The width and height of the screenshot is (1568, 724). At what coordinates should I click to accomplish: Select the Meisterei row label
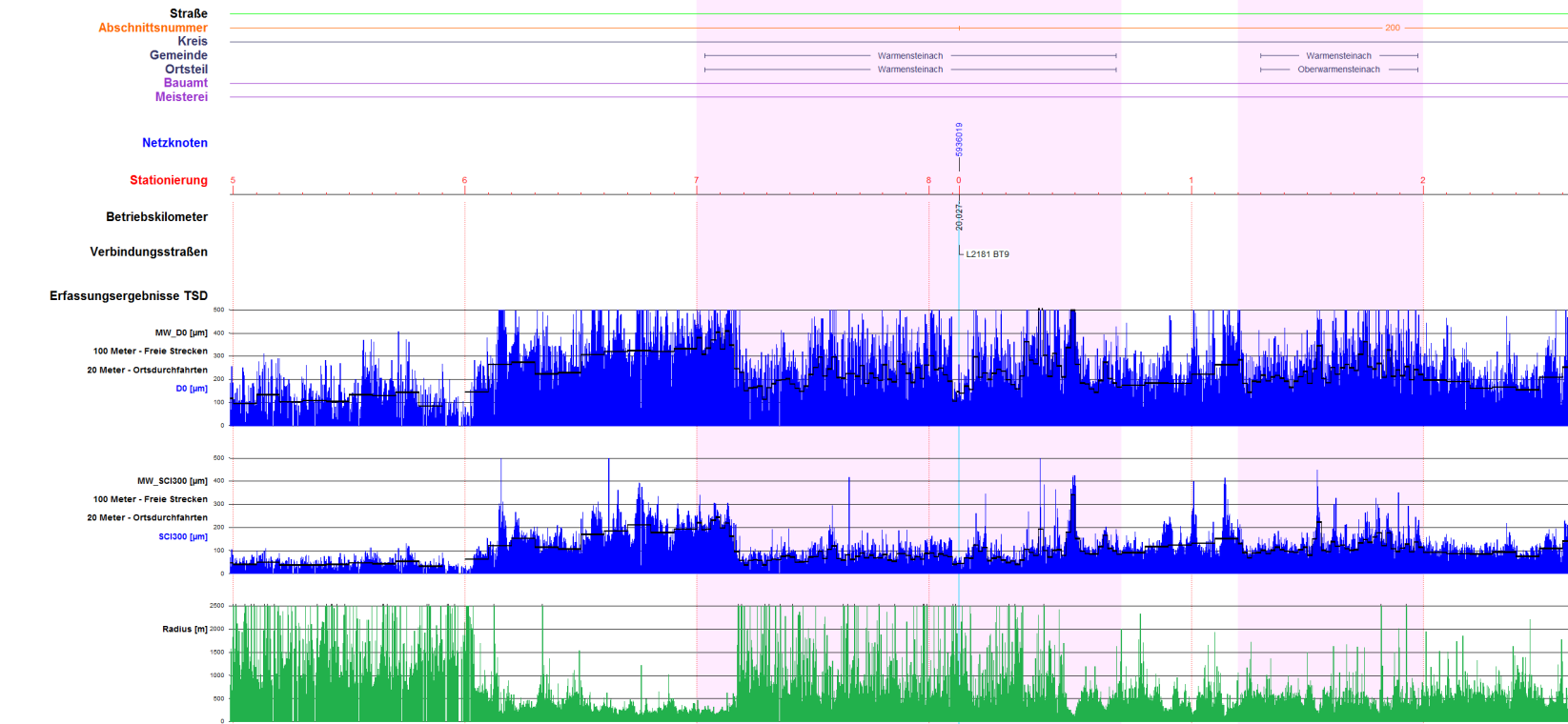[181, 97]
